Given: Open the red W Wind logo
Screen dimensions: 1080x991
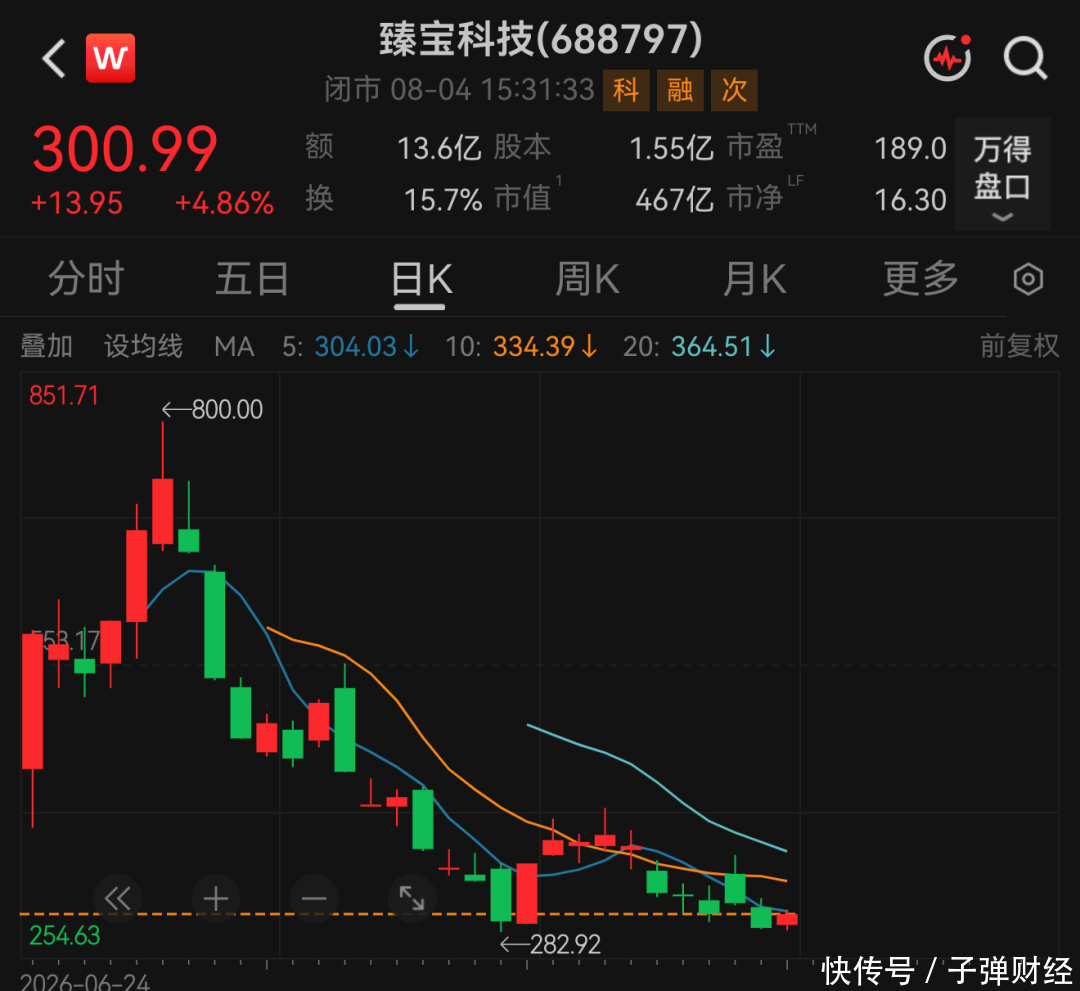Looking at the screenshot, I should (110, 58).
